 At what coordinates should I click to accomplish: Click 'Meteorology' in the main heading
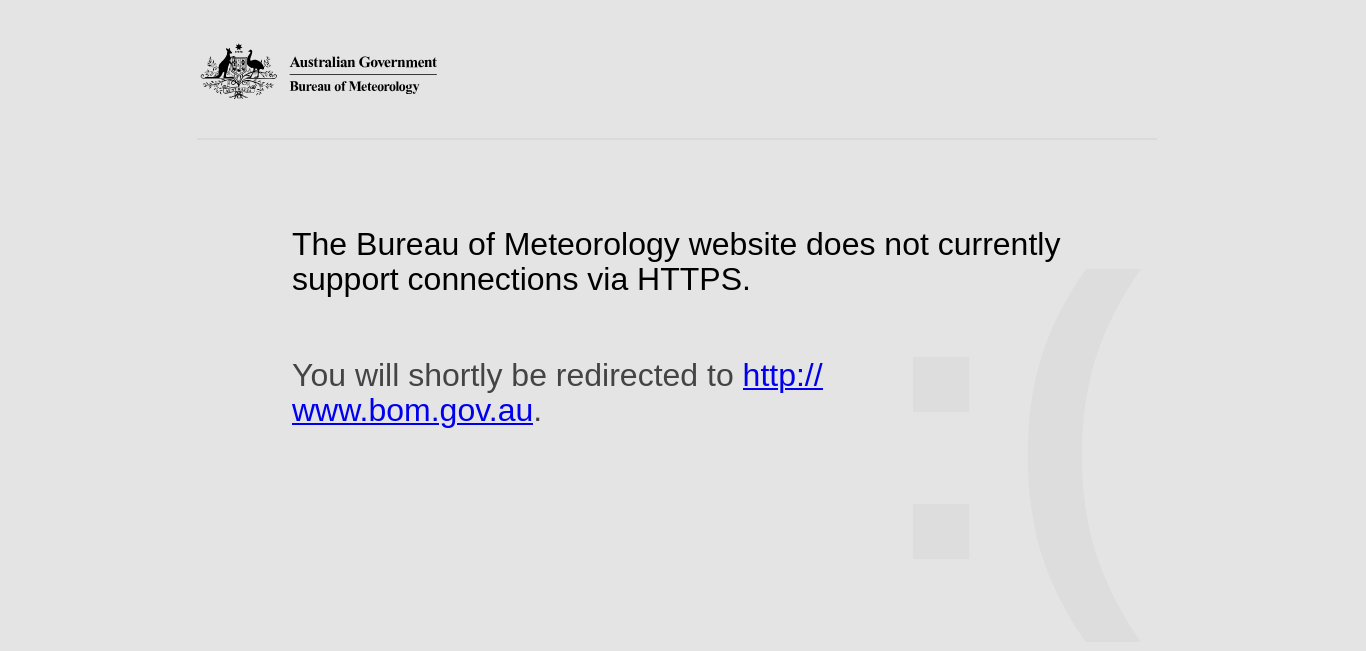pos(591,244)
